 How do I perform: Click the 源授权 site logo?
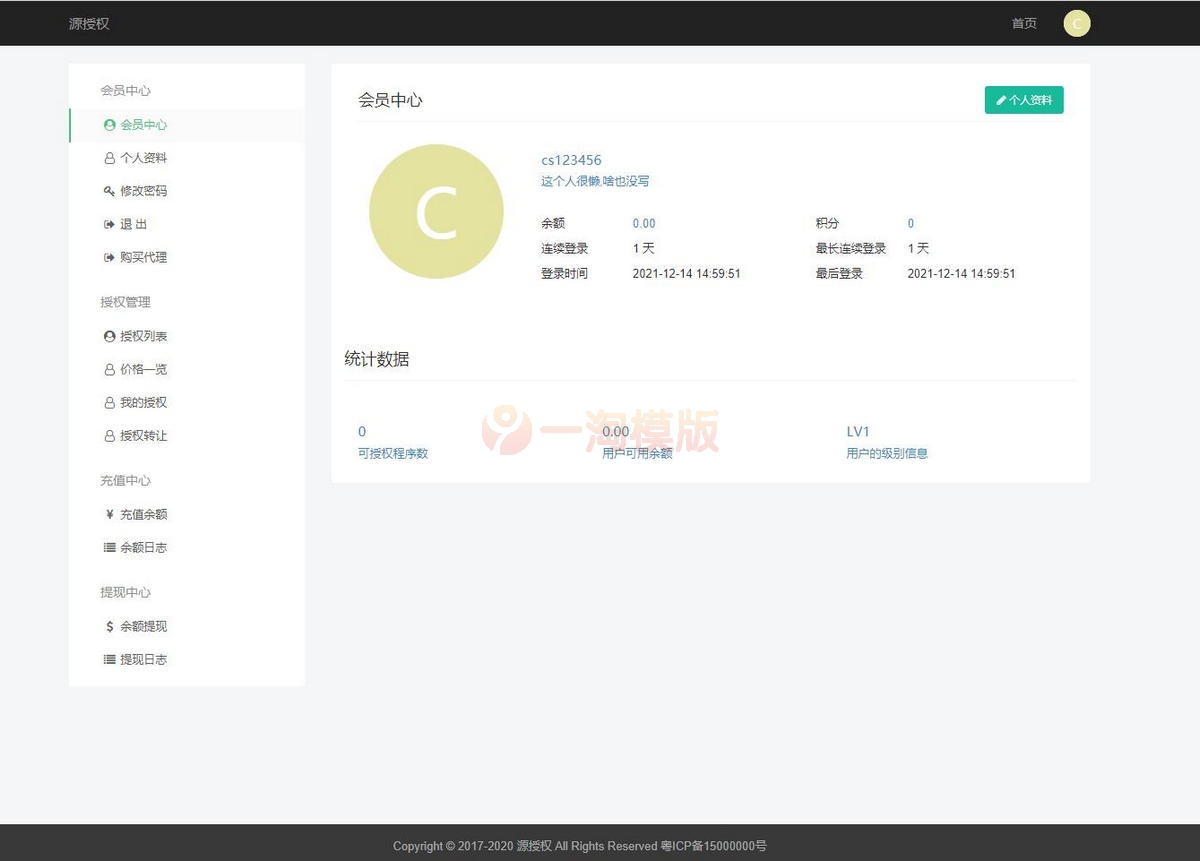click(x=89, y=23)
